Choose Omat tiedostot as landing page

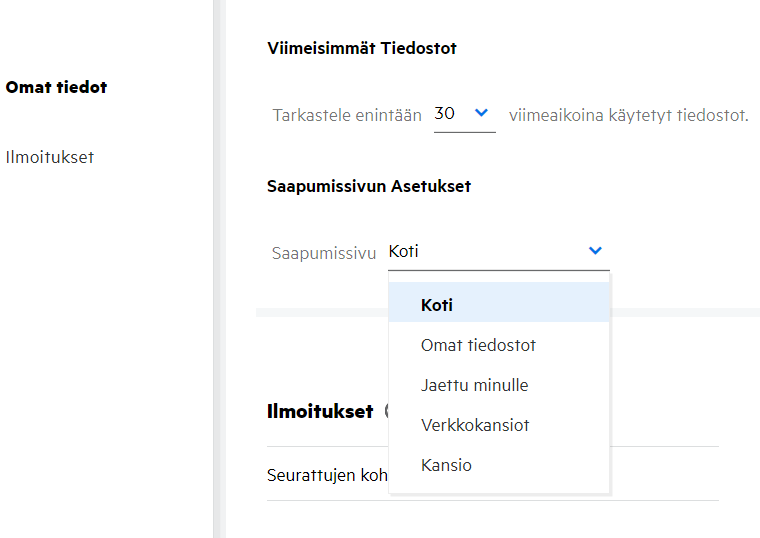478,345
